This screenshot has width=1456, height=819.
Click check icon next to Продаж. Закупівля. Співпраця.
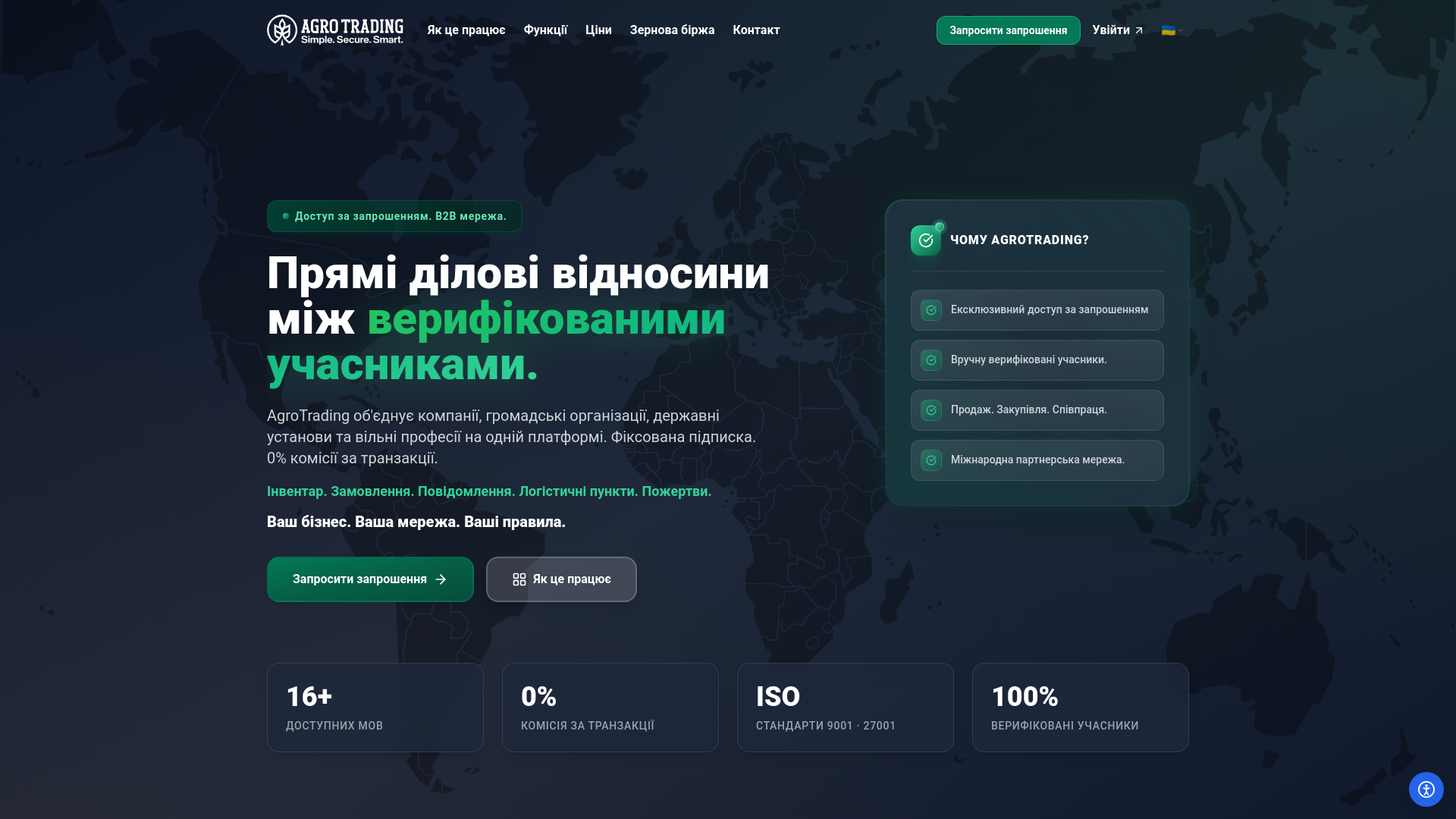pos(931,410)
